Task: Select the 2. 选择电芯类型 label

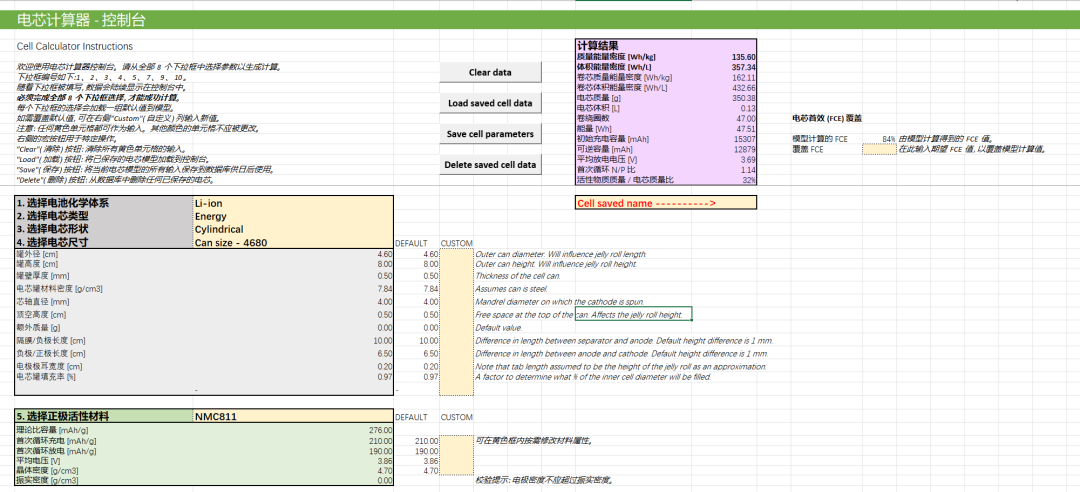Action: pos(52,216)
